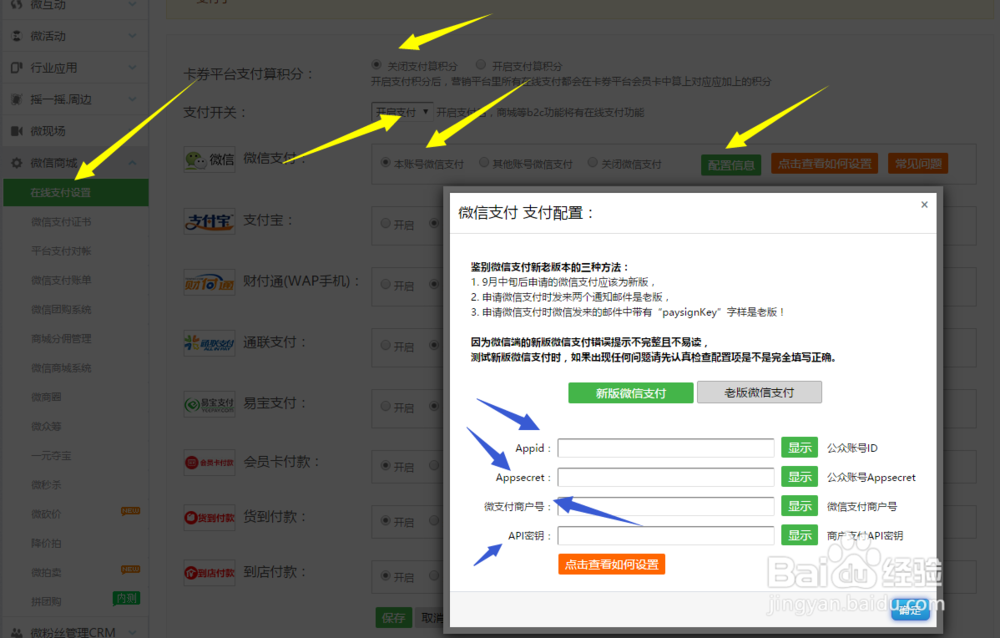The height and width of the screenshot is (638, 1000).
Task: Switch to 新版微信支付 tab
Action: click(631, 393)
